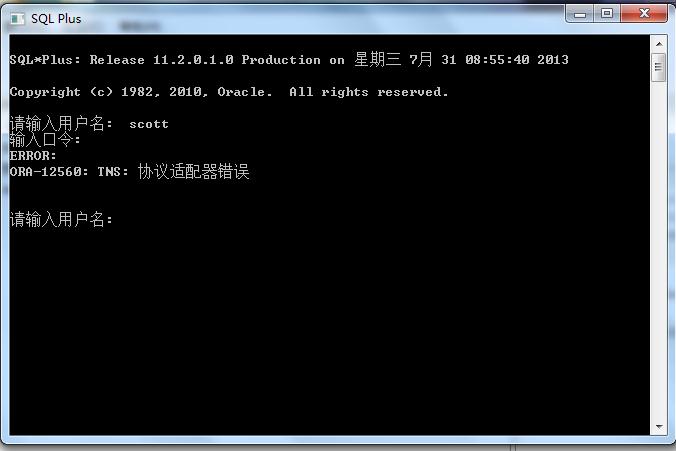Click the 输入口令 password prompt line
The image size is (676, 451).
tap(45, 140)
